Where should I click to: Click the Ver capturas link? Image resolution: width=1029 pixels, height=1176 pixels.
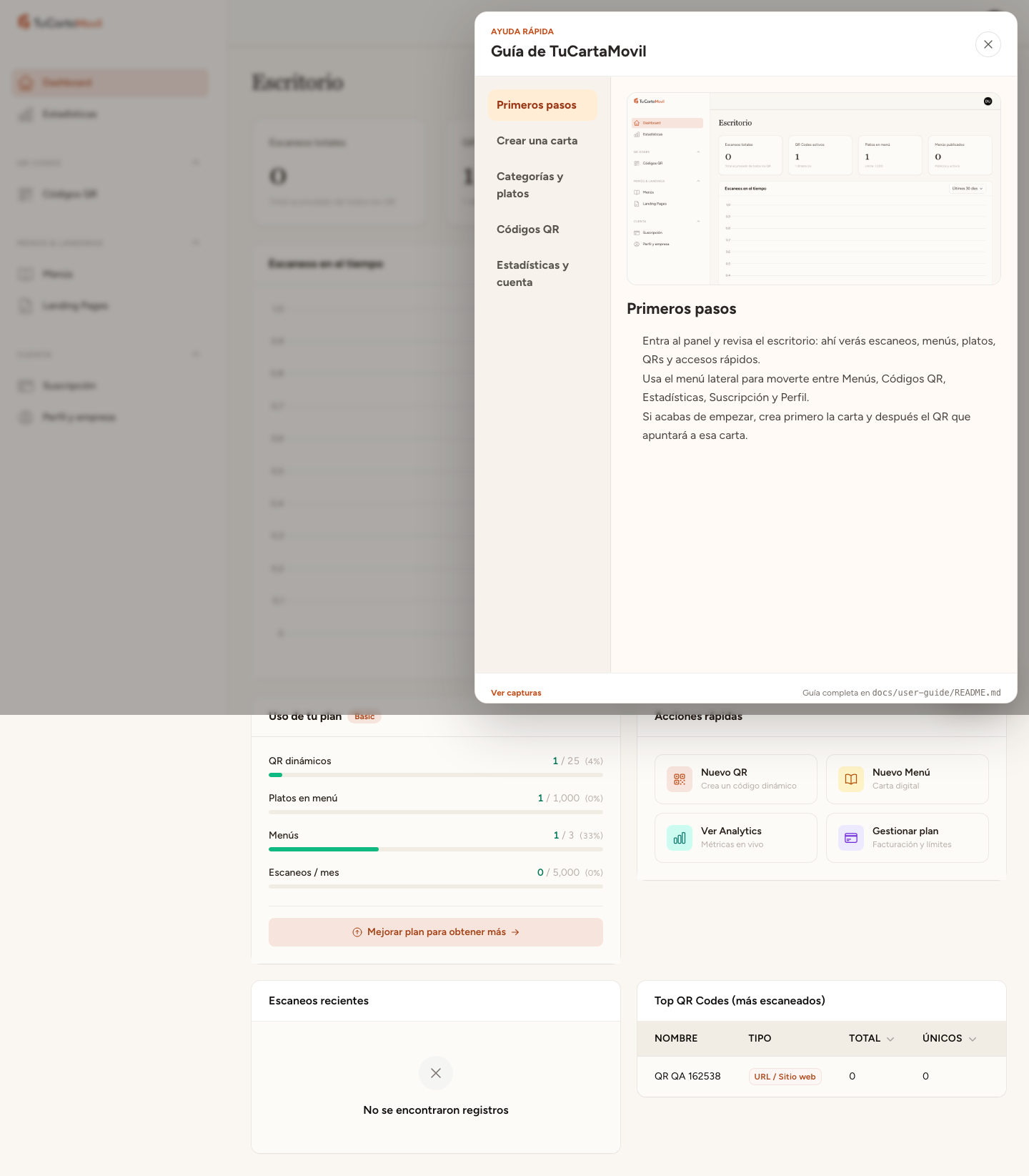(x=516, y=693)
